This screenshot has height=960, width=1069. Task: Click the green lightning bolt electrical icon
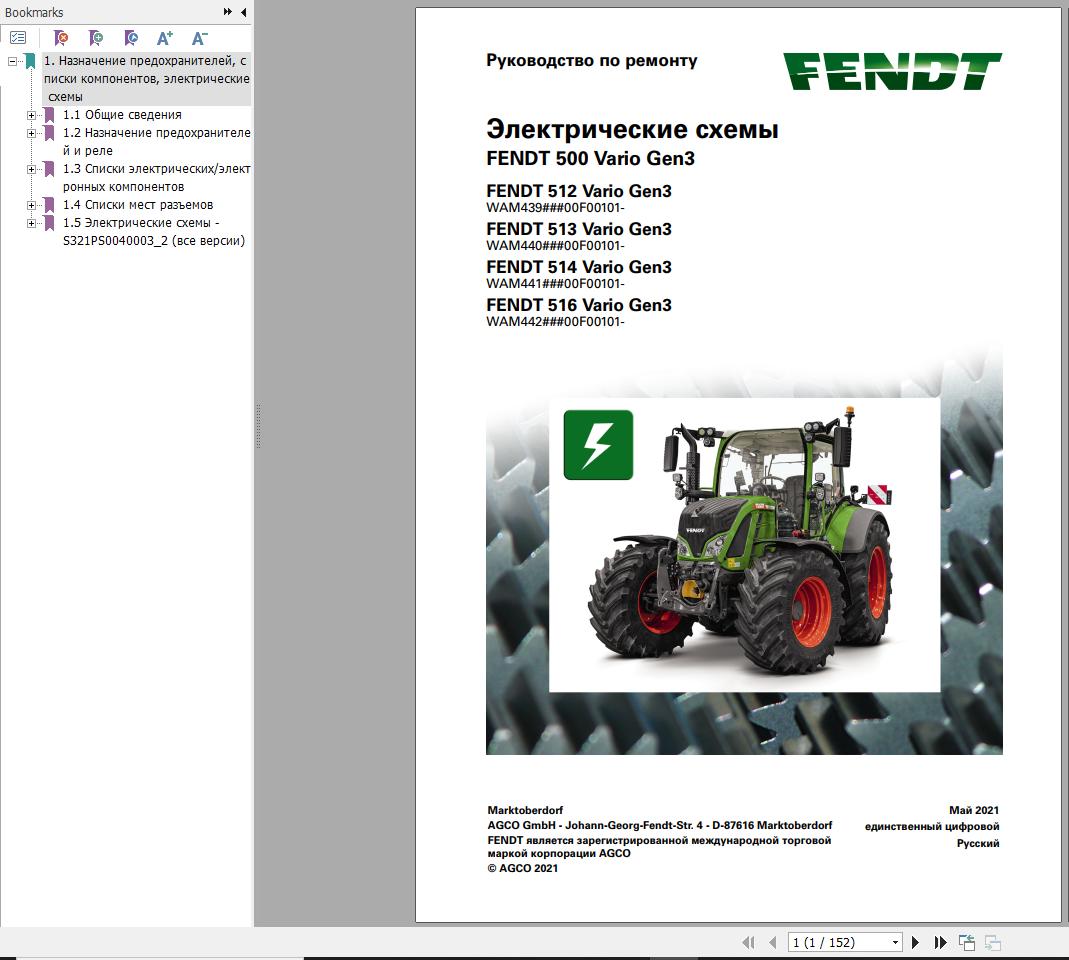[598, 445]
